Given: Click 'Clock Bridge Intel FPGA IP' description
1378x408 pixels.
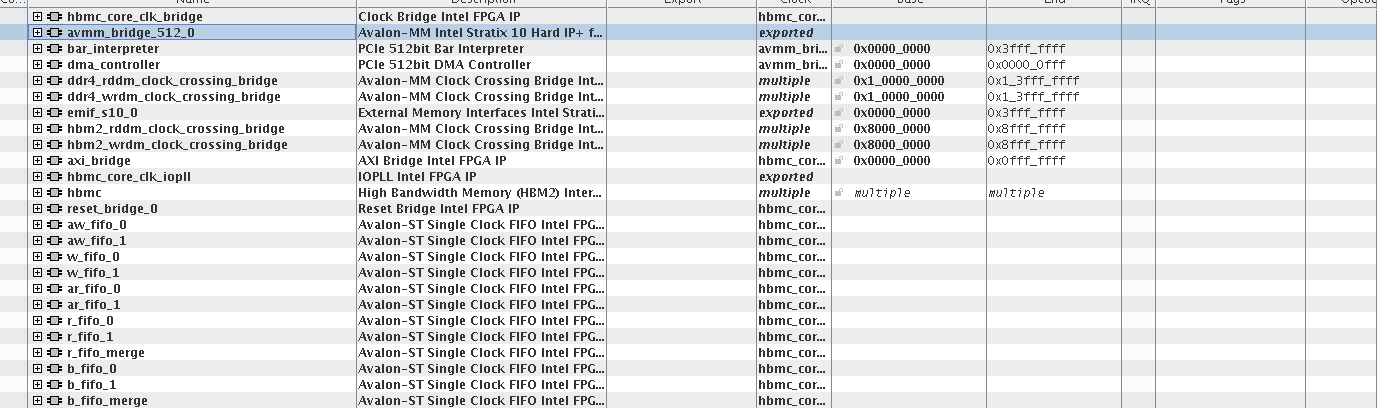Looking at the screenshot, I should click(x=439, y=17).
